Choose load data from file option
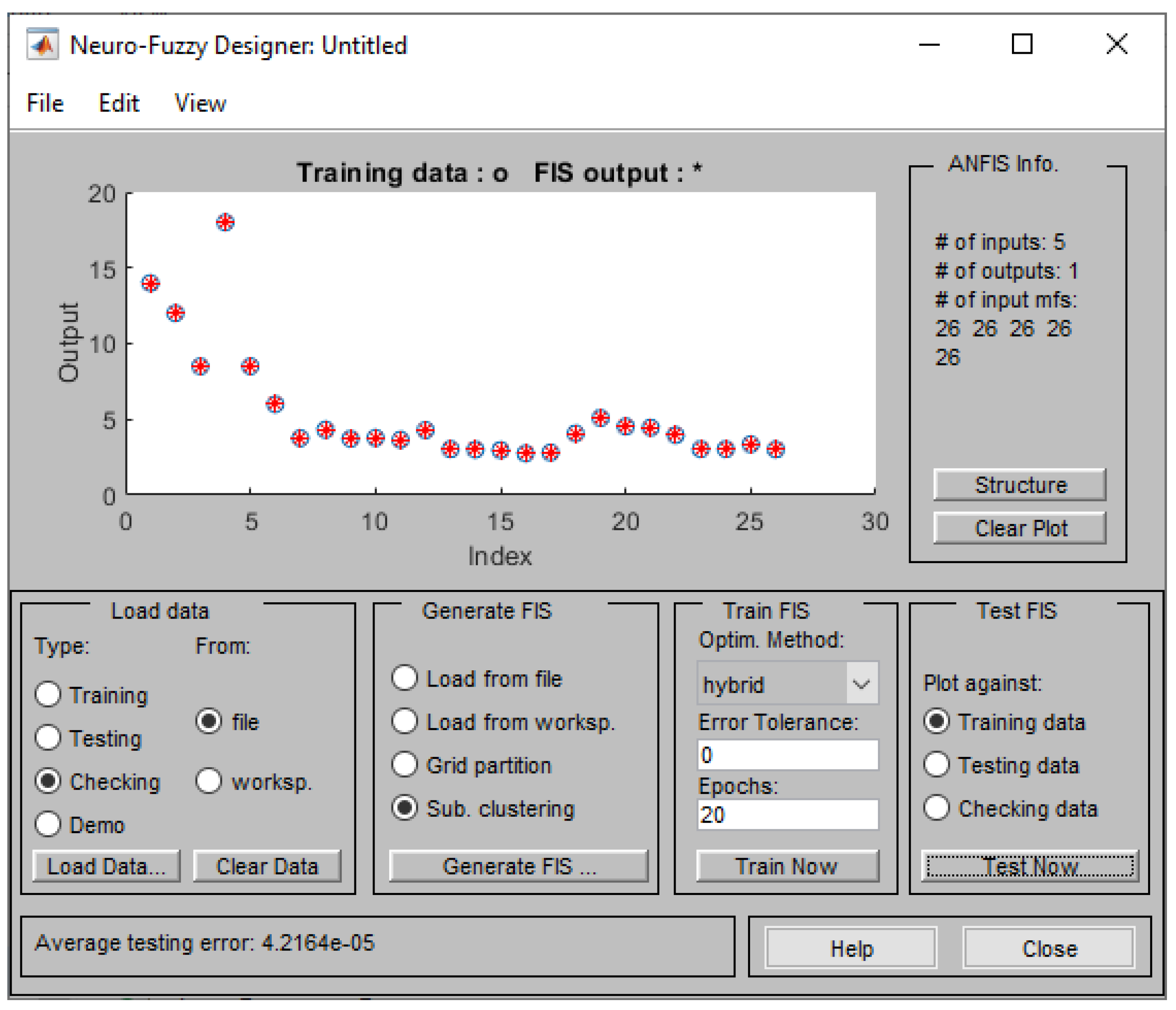 coord(208,721)
